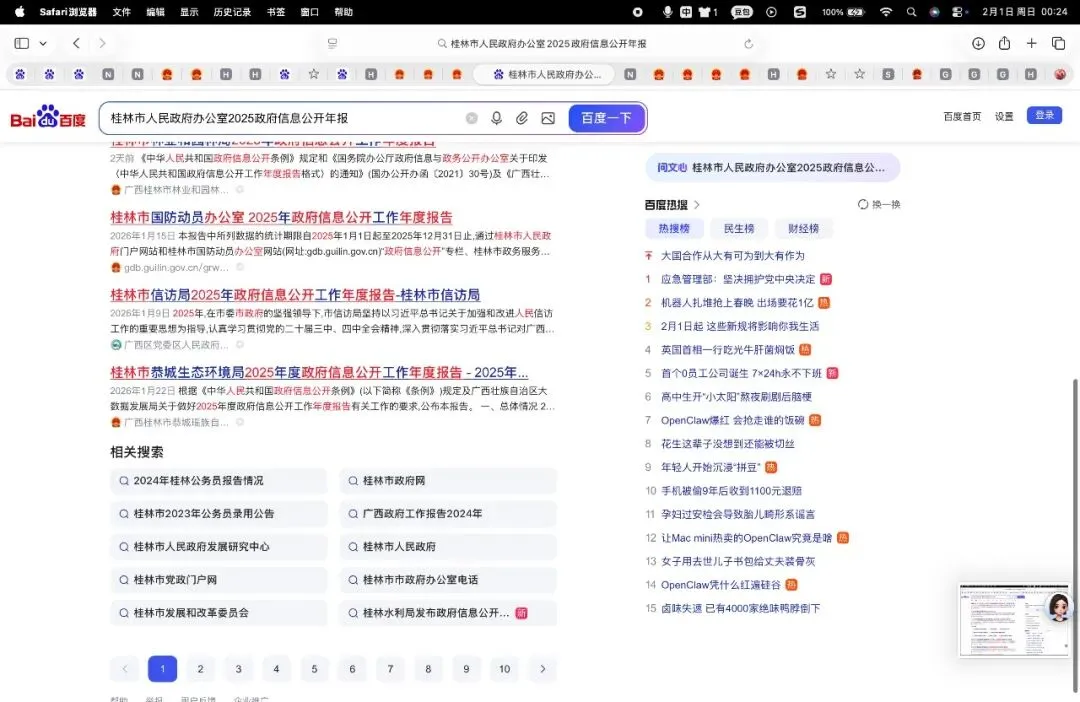Click the 百度一下 search button
The image size is (1080, 702).
coord(606,118)
